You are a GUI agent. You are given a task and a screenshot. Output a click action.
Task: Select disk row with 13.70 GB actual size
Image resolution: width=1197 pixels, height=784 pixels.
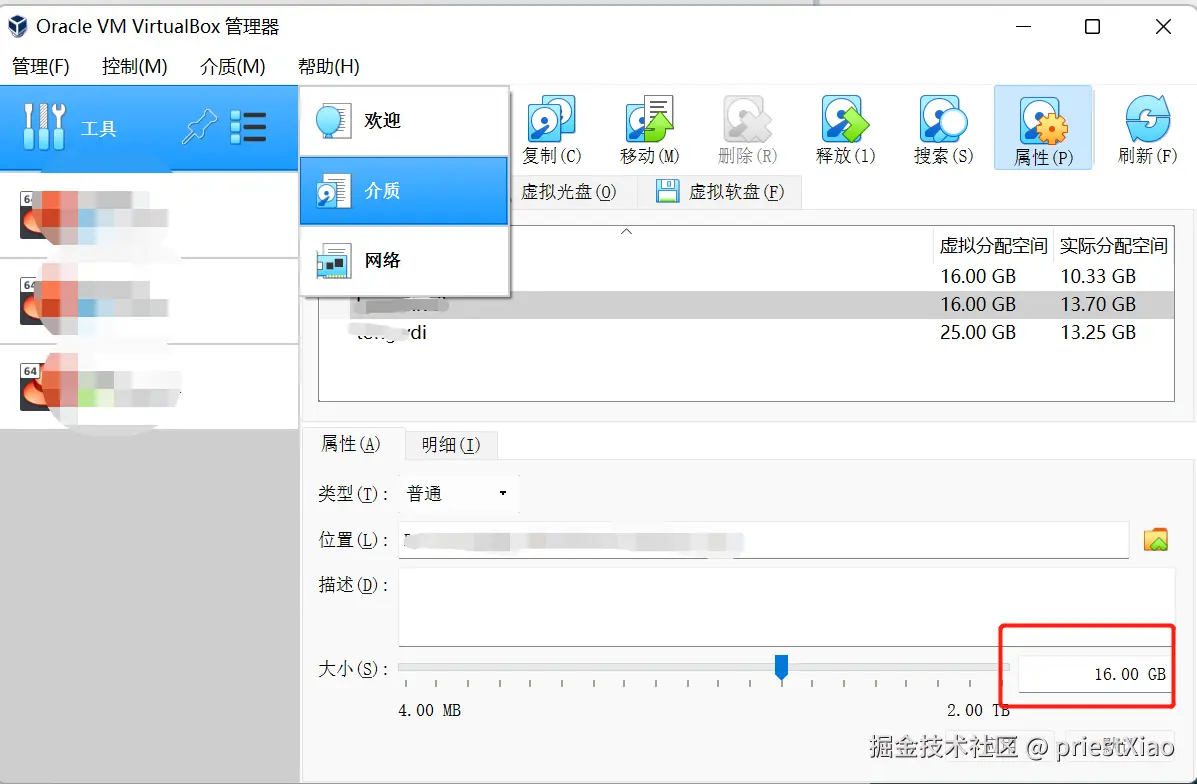coord(747,305)
